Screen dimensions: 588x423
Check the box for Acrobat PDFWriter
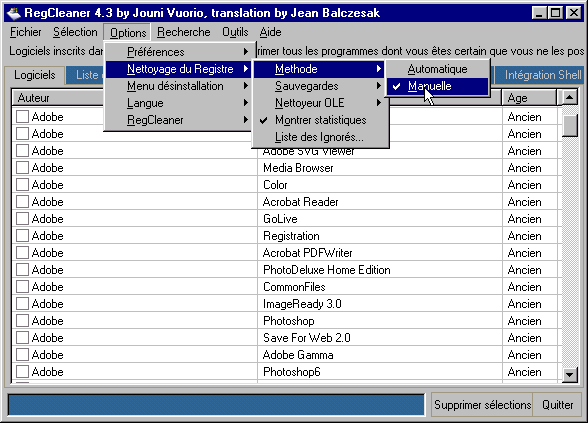coord(22,253)
